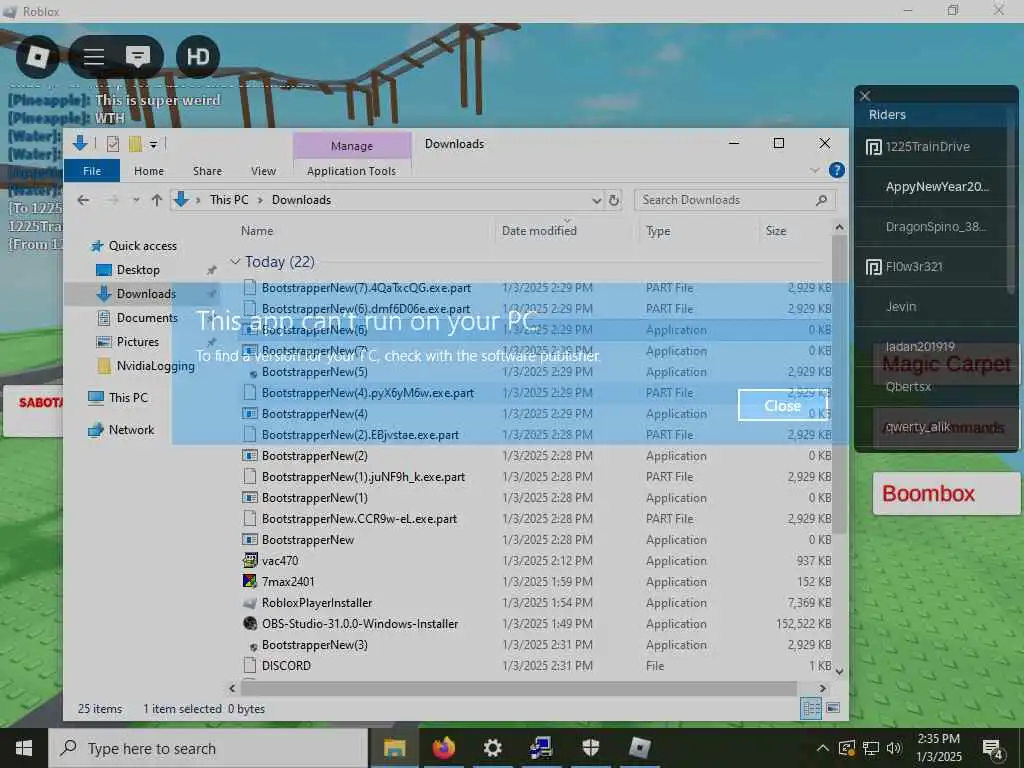The width and height of the screenshot is (1024, 768).
Task: Sort by the Name column header
Action: tap(257, 231)
